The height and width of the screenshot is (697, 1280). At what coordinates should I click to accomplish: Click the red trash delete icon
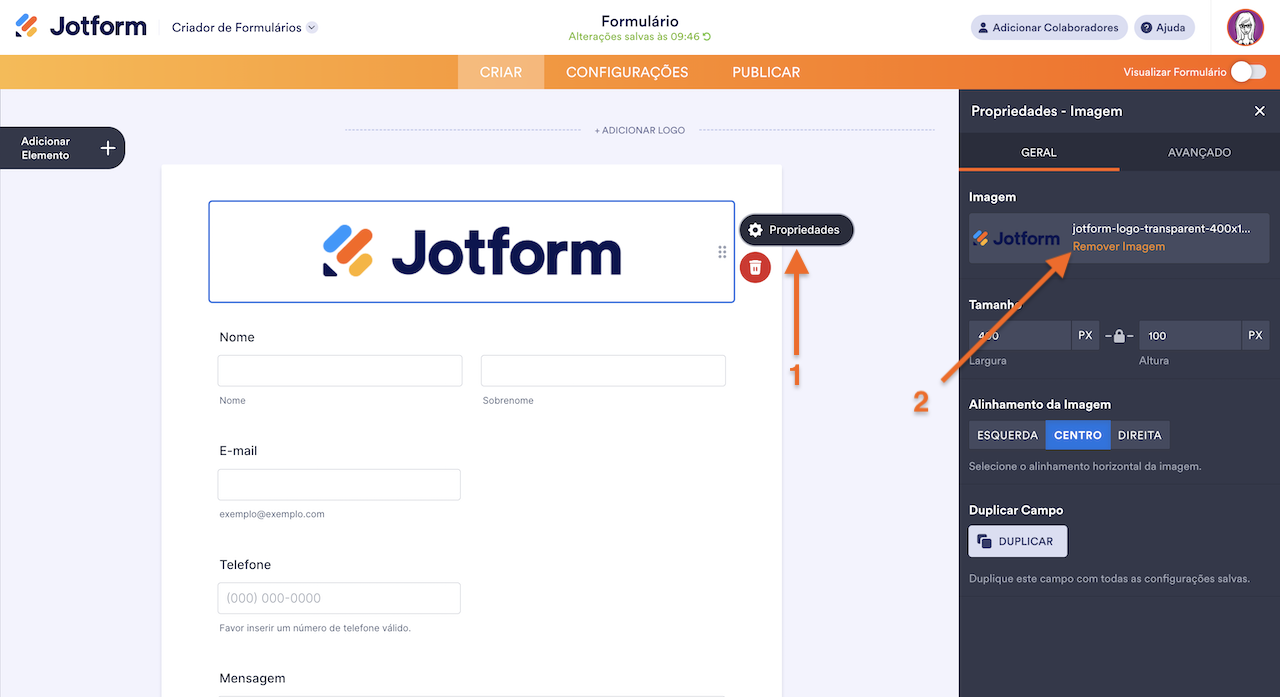[x=755, y=267]
